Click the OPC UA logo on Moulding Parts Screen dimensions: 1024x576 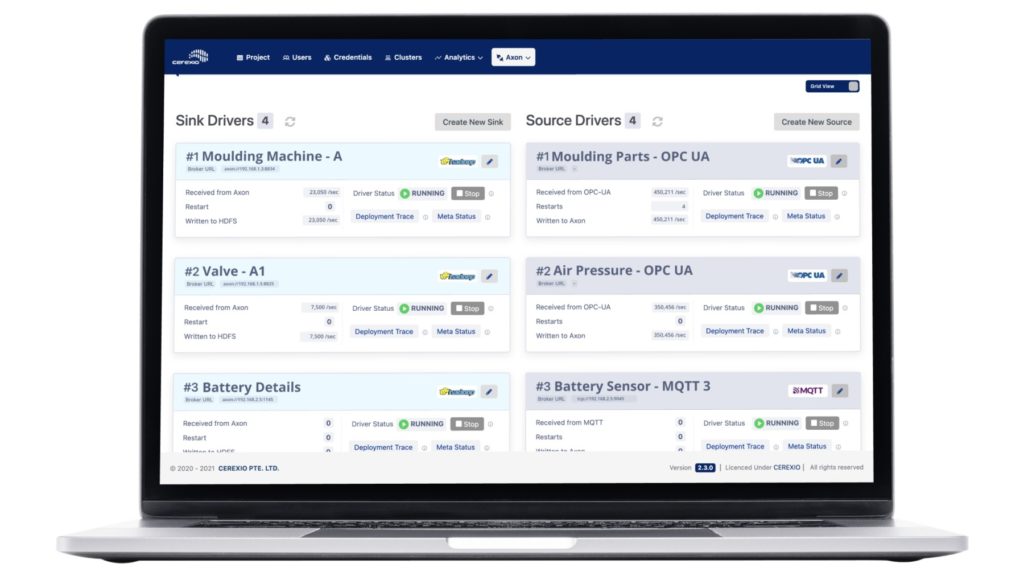point(807,161)
